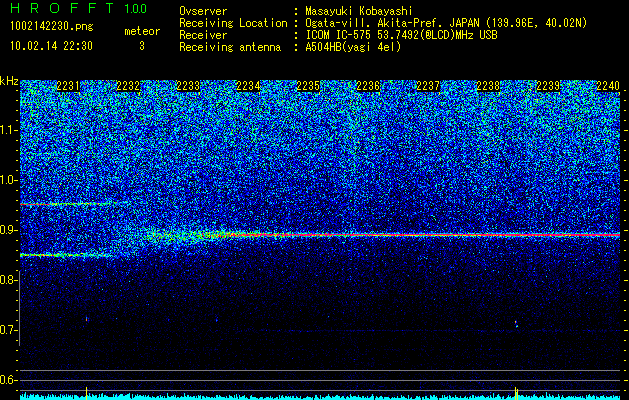Click the 0.7 kHz axis label
The width and height of the screenshot is (629, 400).
(x=8, y=330)
